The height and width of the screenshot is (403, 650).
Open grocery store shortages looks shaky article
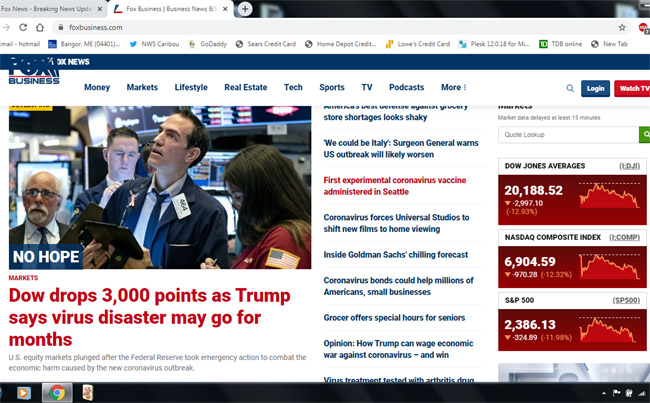pyautogui.click(x=395, y=112)
